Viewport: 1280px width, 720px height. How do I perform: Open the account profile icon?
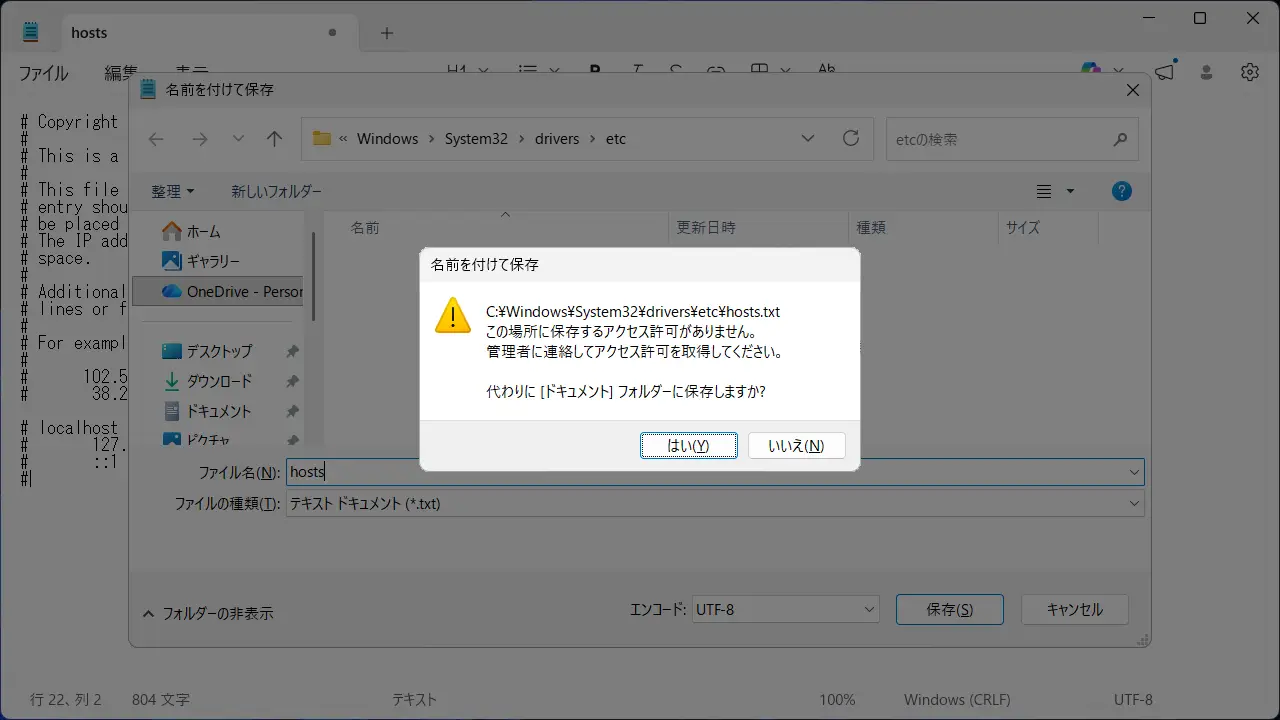coord(1205,72)
